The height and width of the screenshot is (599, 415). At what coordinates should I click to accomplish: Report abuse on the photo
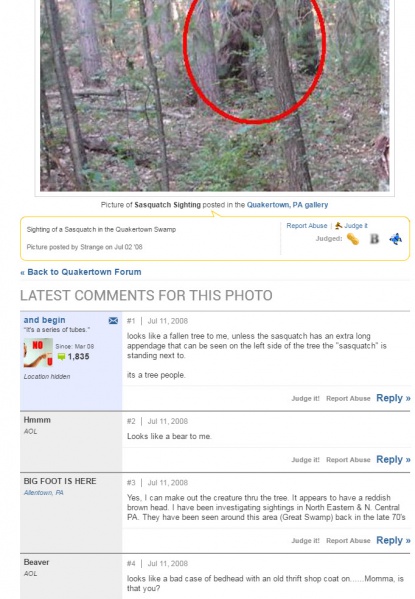(x=307, y=226)
